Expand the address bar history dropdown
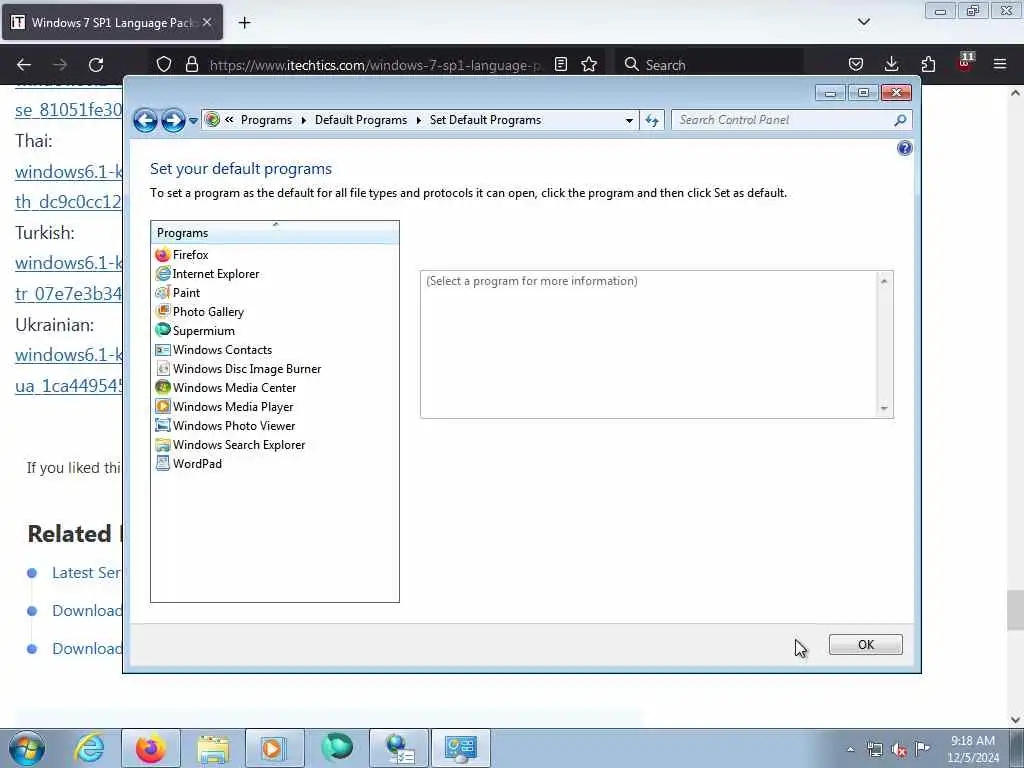Screen dimensions: 1024x768 point(629,120)
